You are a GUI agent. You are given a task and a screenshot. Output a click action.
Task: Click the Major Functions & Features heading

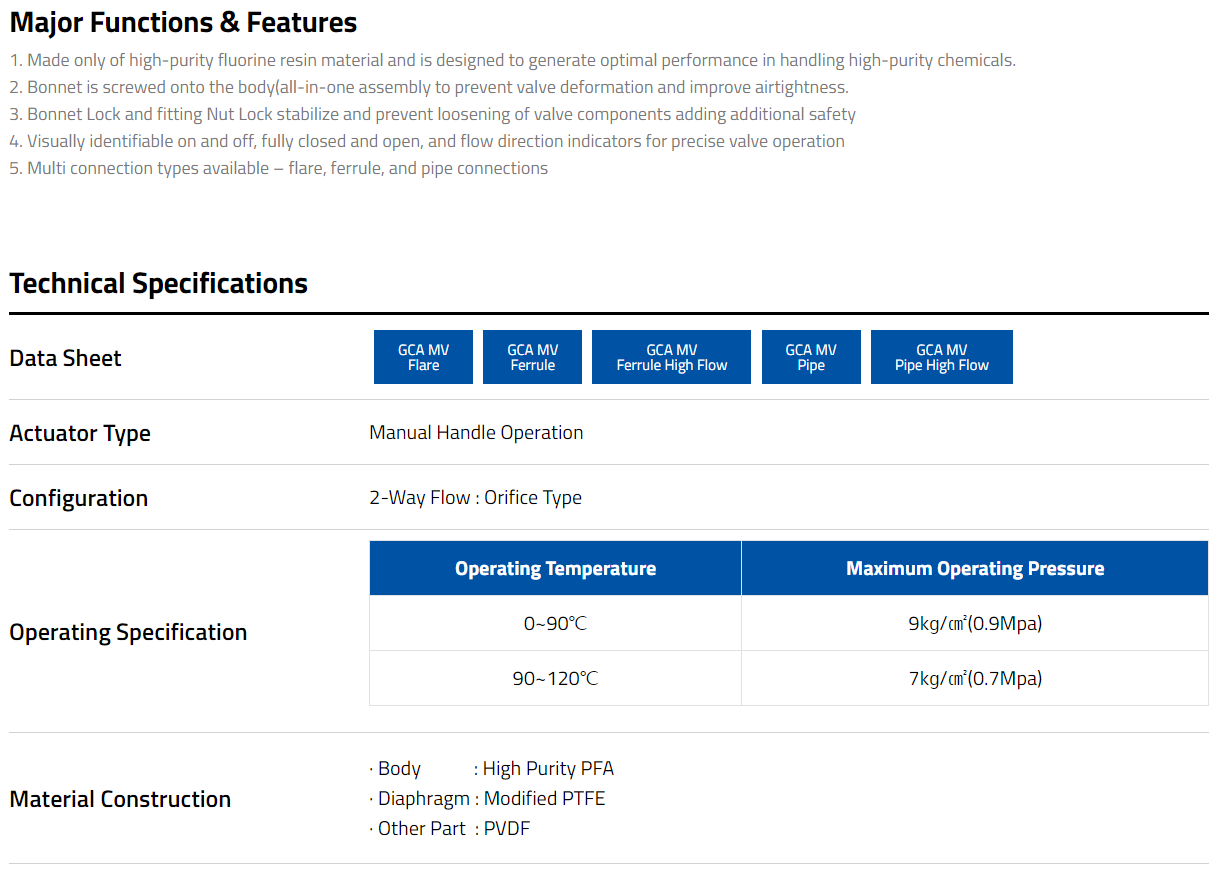[183, 22]
